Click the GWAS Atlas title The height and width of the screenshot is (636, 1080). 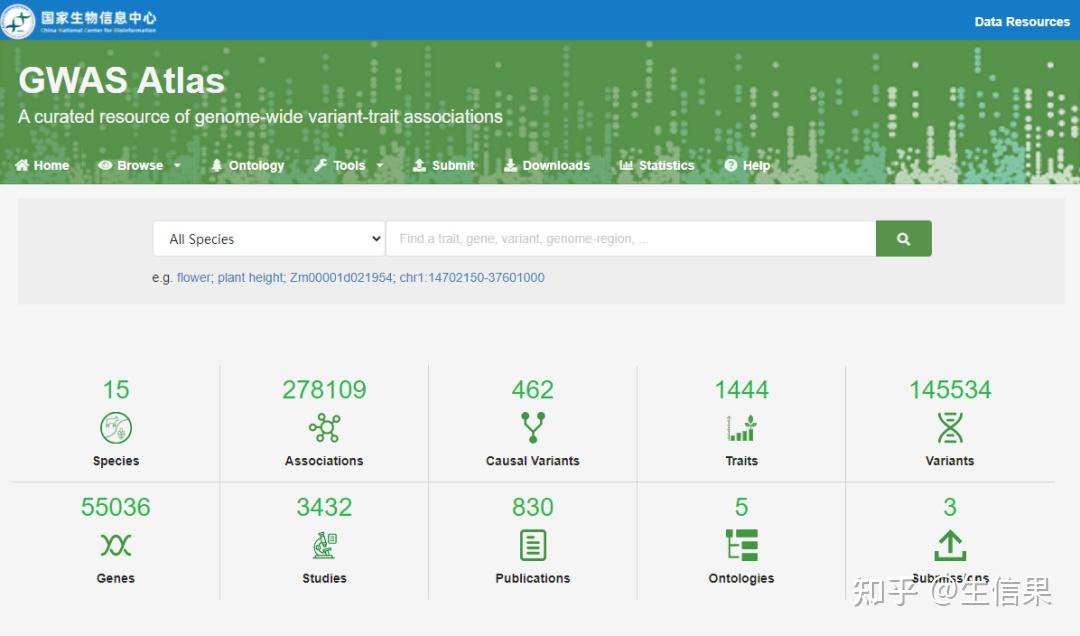pyautogui.click(x=122, y=81)
